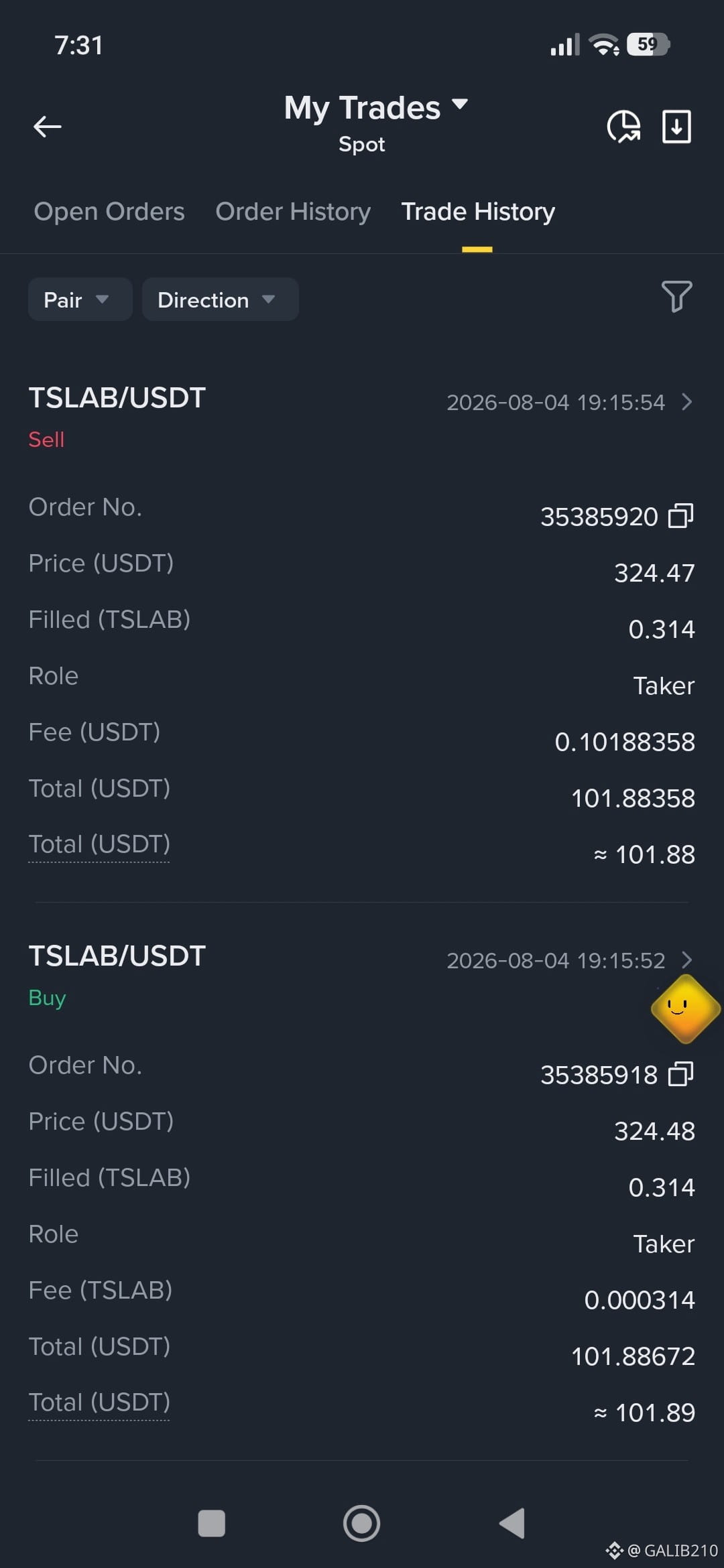This screenshot has height=1568, width=724.
Task: Expand Buy trade details at 19:15:52
Action: tap(686, 960)
